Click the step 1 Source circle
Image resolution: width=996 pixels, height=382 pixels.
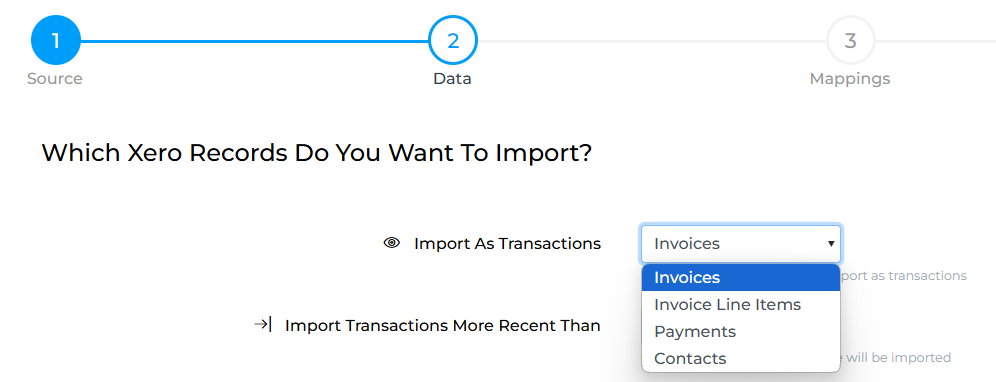[56, 41]
